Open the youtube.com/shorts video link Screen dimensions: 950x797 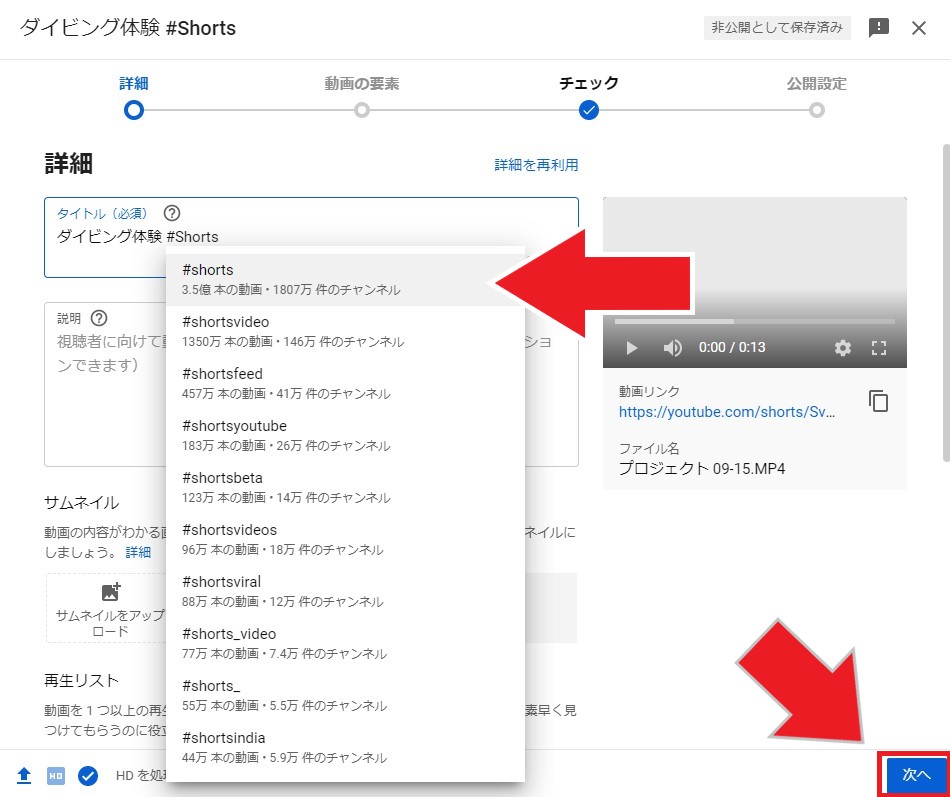coord(727,412)
